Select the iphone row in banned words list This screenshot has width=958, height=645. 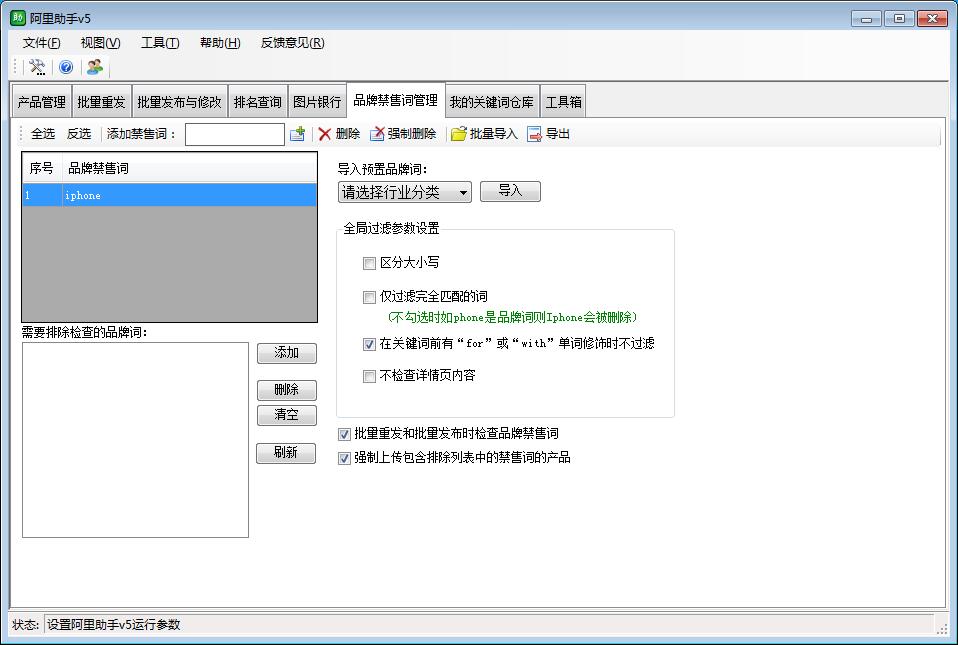(x=170, y=195)
